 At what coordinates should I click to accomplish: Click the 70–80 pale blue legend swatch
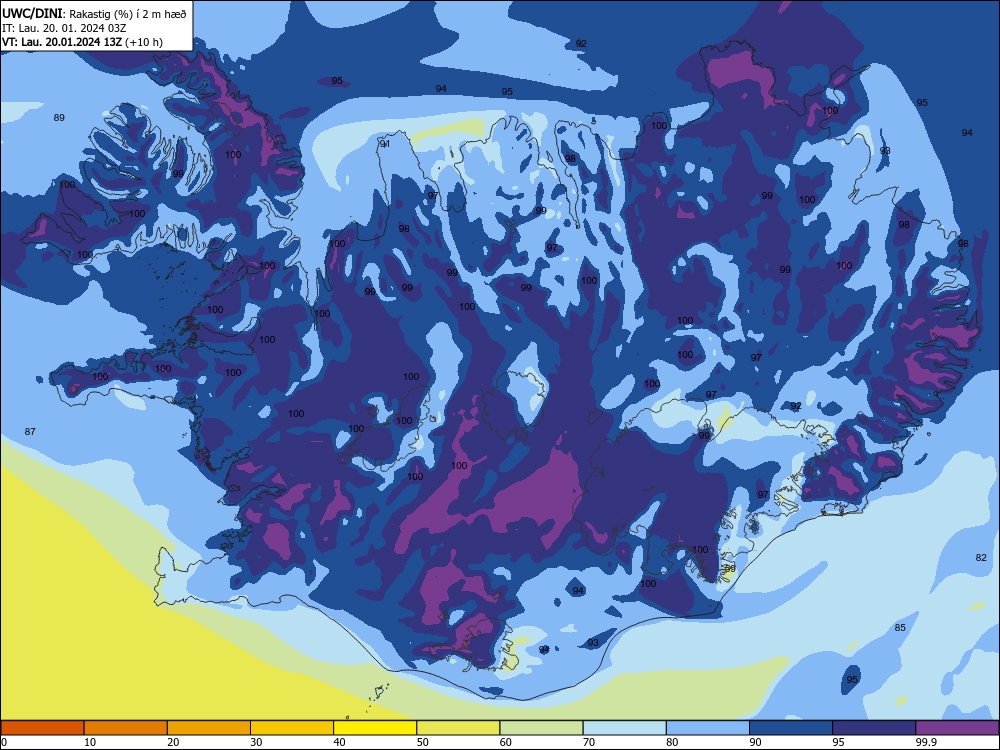pos(624,728)
